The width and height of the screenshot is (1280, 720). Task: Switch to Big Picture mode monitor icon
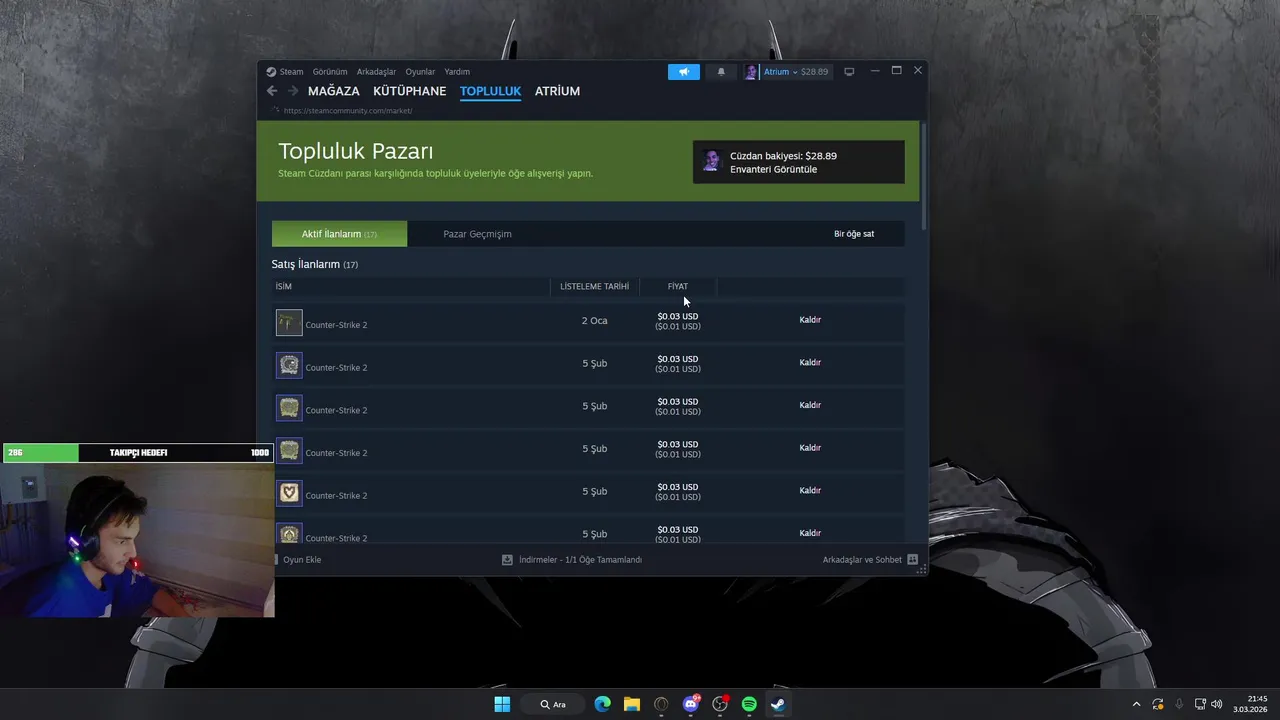click(x=849, y=72)
